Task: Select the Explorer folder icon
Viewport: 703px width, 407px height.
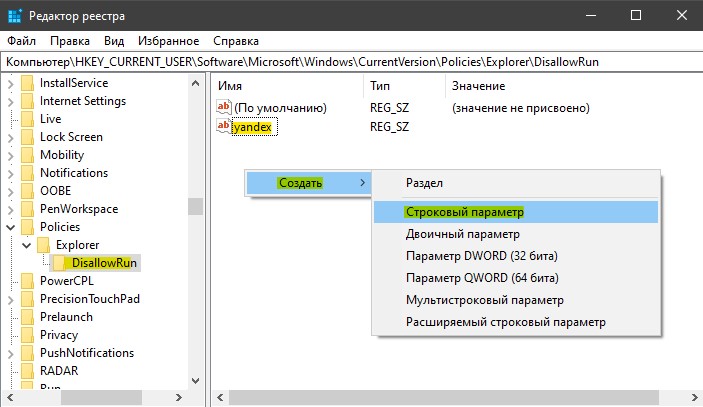Action: (43, 245)
